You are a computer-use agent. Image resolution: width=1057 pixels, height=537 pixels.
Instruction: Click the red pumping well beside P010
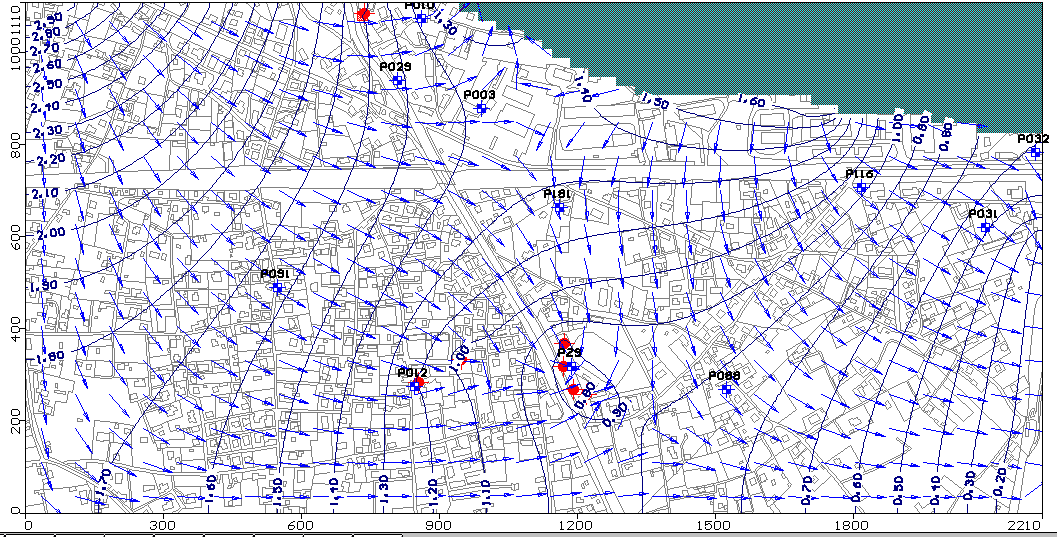click(363, 13)
